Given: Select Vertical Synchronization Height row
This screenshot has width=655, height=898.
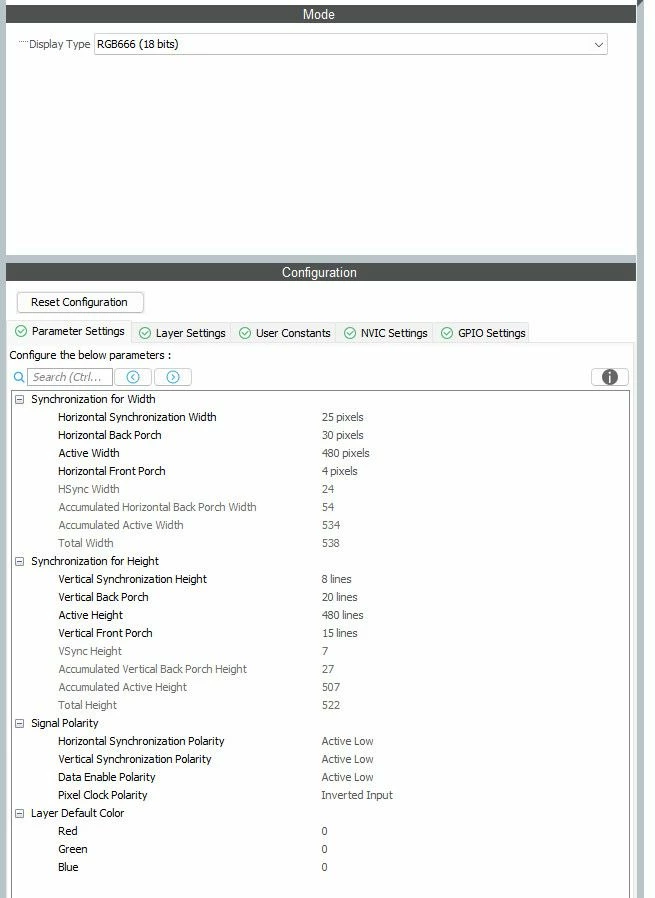Looking at the screenshot, I should coord(321,579).
